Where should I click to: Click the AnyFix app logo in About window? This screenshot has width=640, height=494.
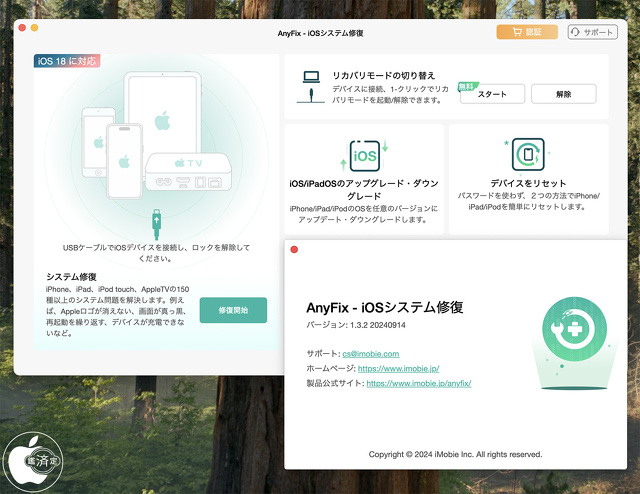[575, 329]
